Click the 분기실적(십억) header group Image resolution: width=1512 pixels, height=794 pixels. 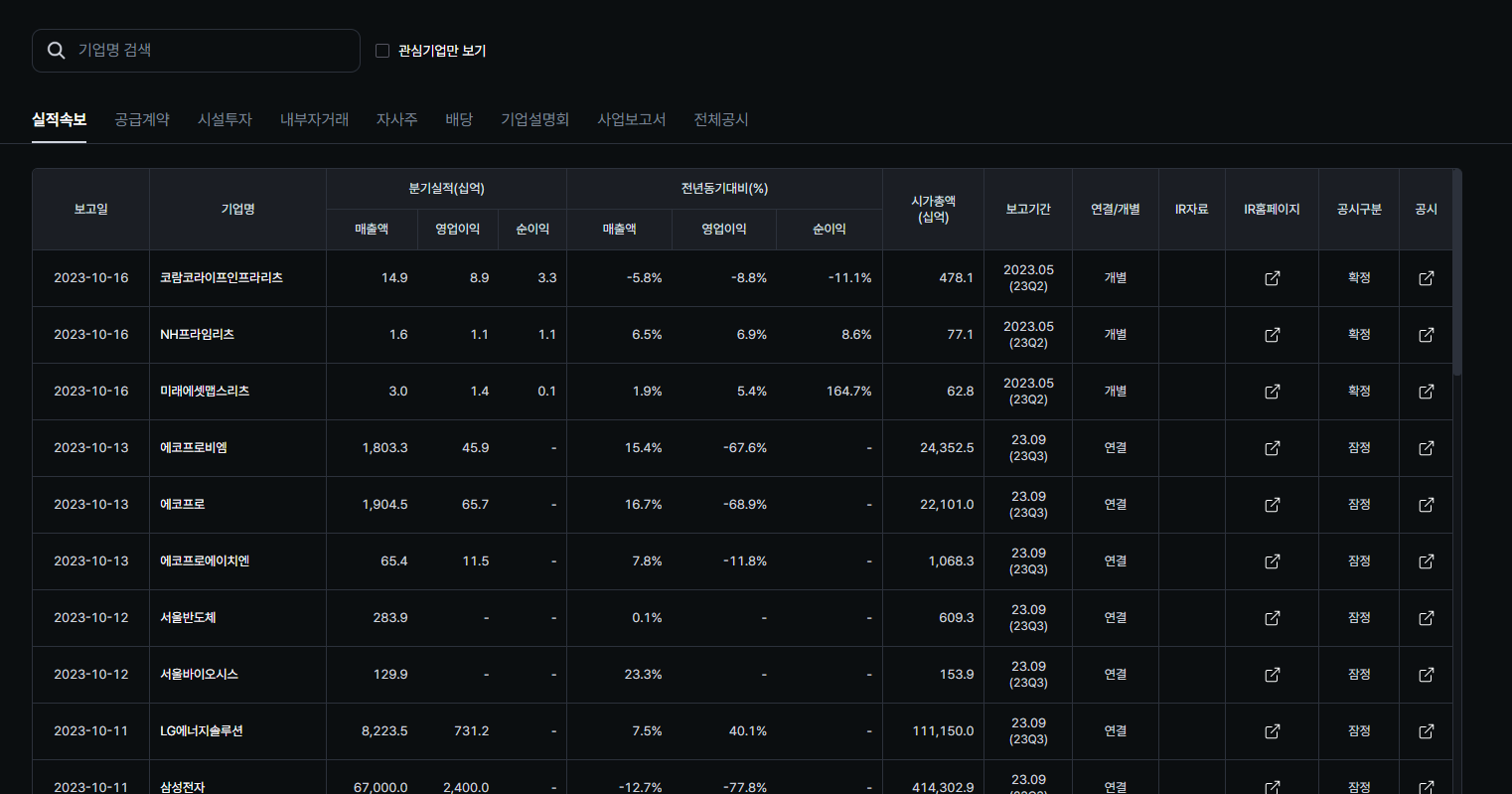pyautogui.click(x=446, y=189)
